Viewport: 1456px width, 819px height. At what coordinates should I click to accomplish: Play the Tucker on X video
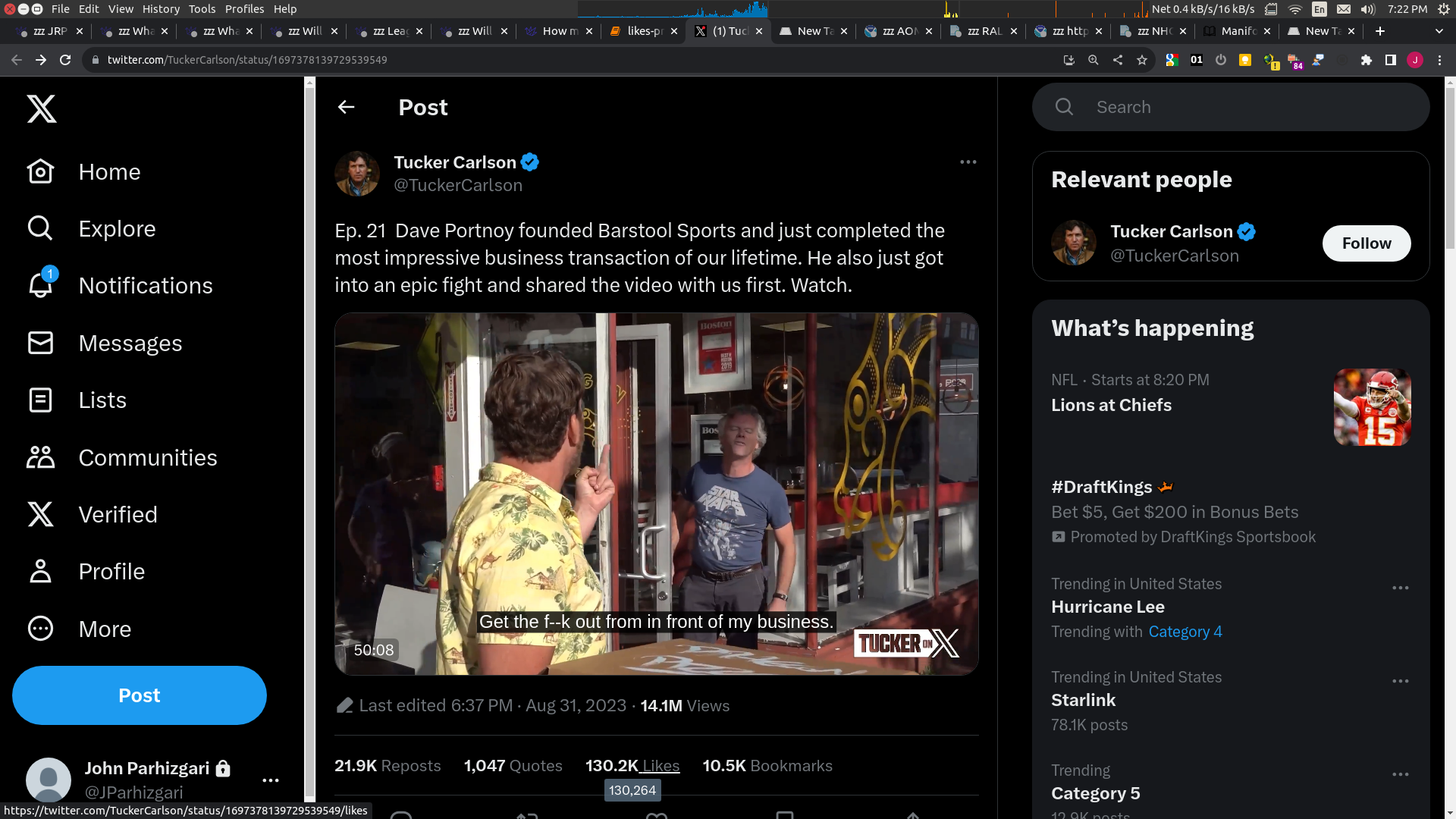tap(657, 494)
